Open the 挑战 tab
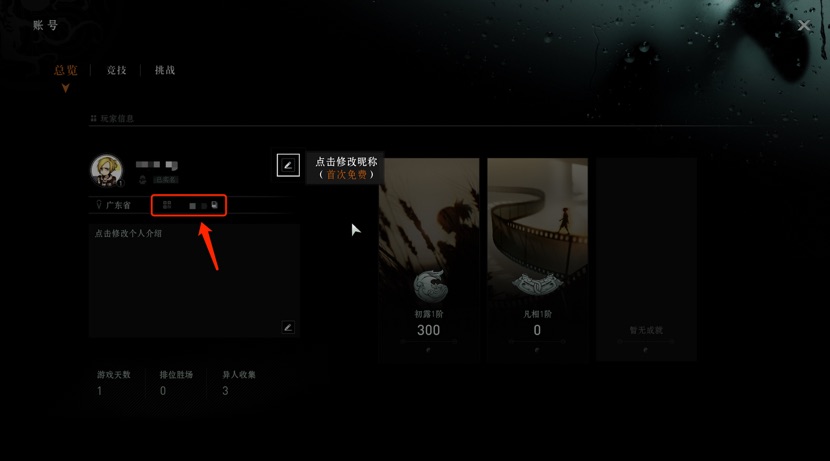 click(165, 70)
